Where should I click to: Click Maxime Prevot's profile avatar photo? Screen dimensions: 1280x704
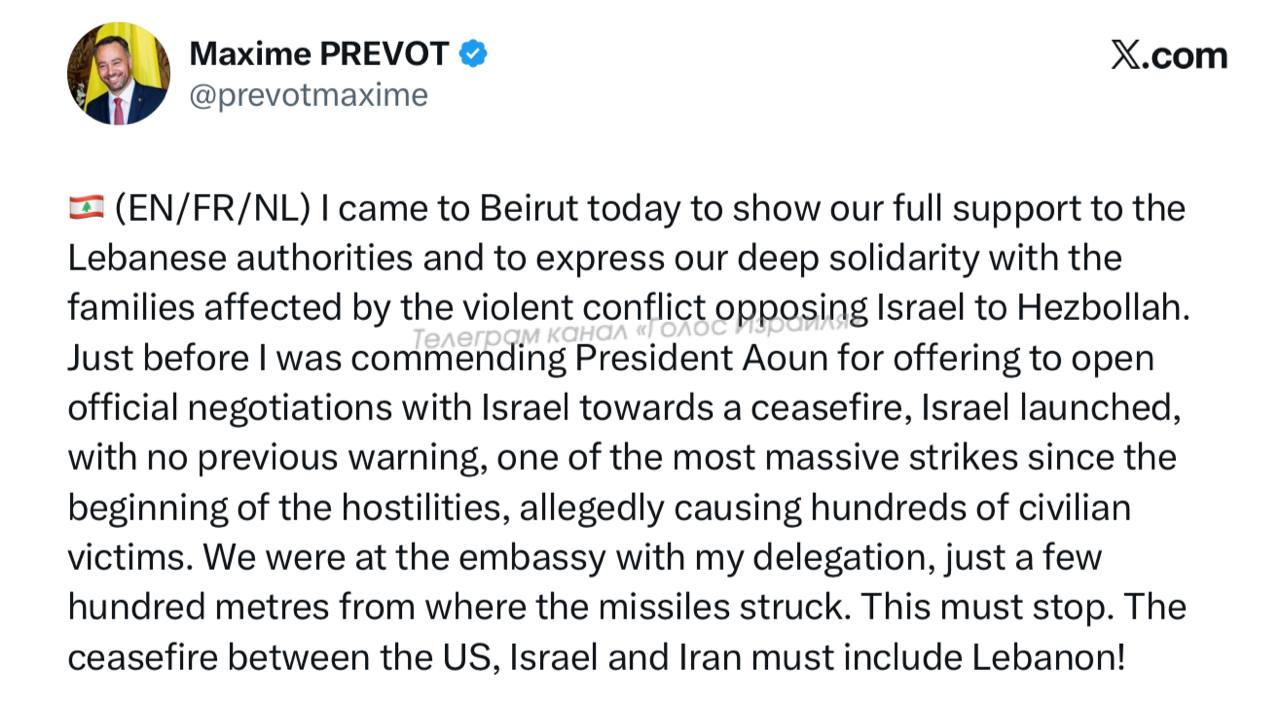pyautogui.click(x=118, y=74)
